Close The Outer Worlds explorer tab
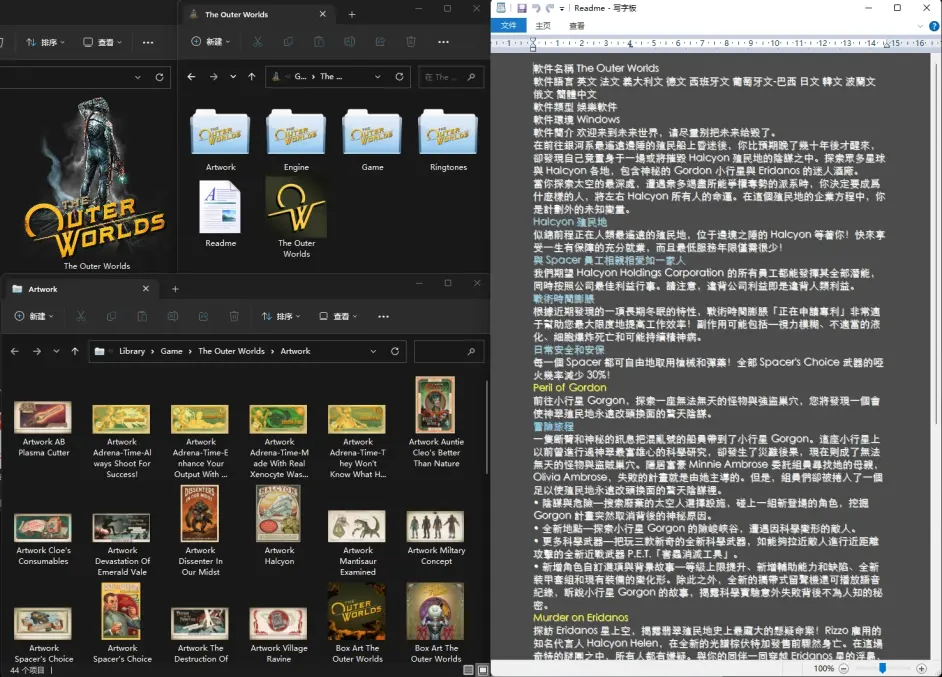Screen dimensions: 942x677 [323, 14]
